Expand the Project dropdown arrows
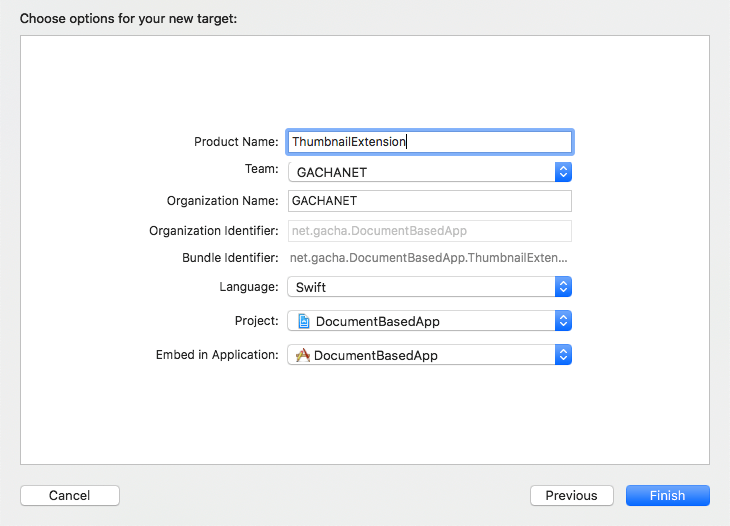730x526 pixels. click(x=563, y=321)
